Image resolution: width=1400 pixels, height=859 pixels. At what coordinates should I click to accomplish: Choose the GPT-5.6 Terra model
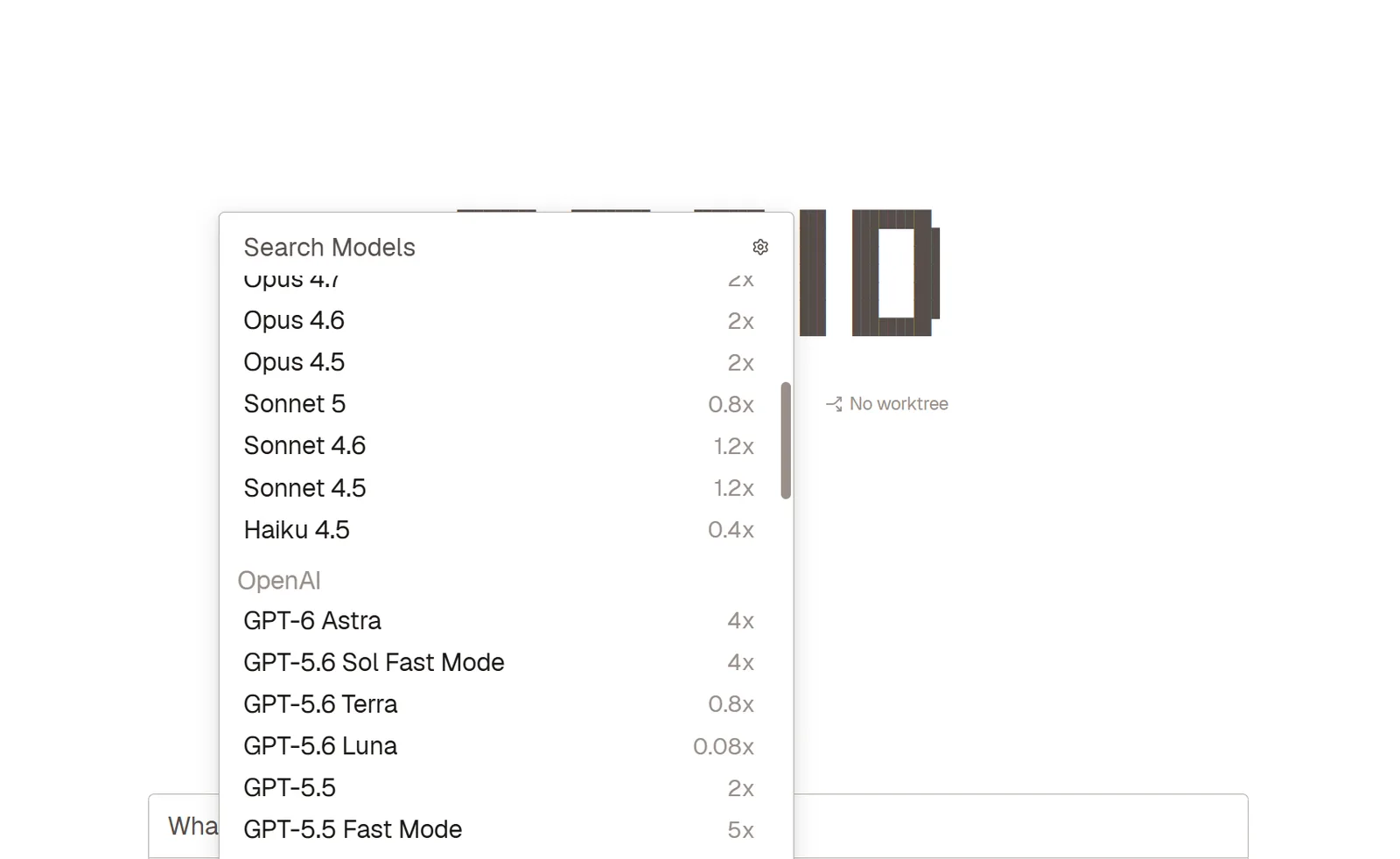pyautogui.click(x=499, y=704)
